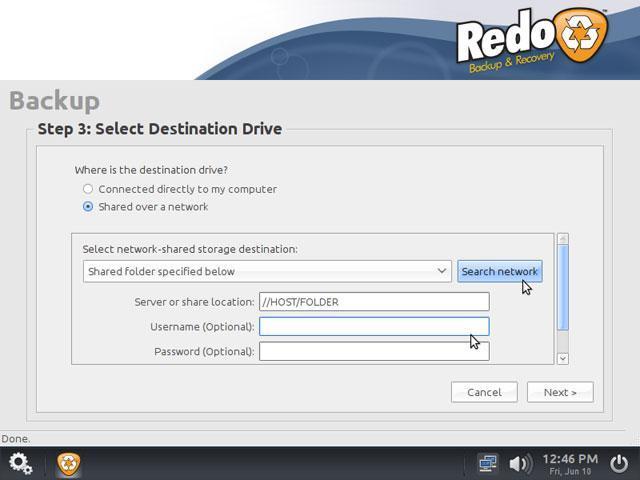Click the Where is the destination drive? label
The width and height of the screenshot is (640, 480).
pos(151,170)
